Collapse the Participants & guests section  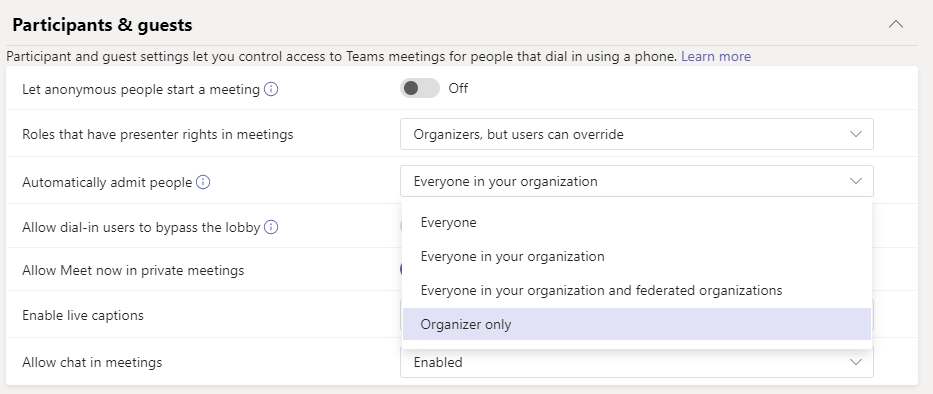coord(896,24)
